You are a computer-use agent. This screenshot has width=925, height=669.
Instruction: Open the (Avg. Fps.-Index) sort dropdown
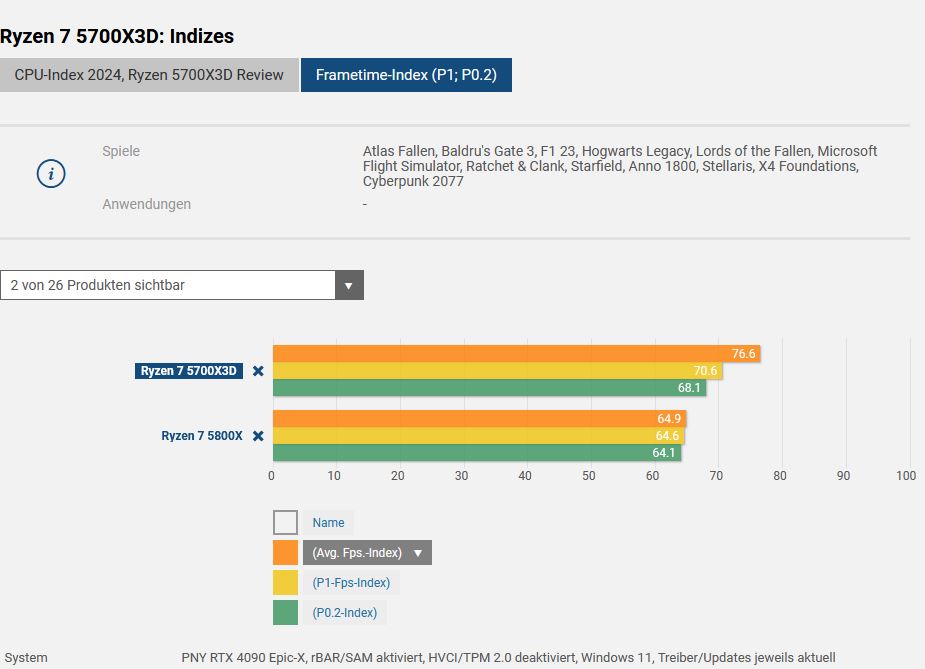367,553
